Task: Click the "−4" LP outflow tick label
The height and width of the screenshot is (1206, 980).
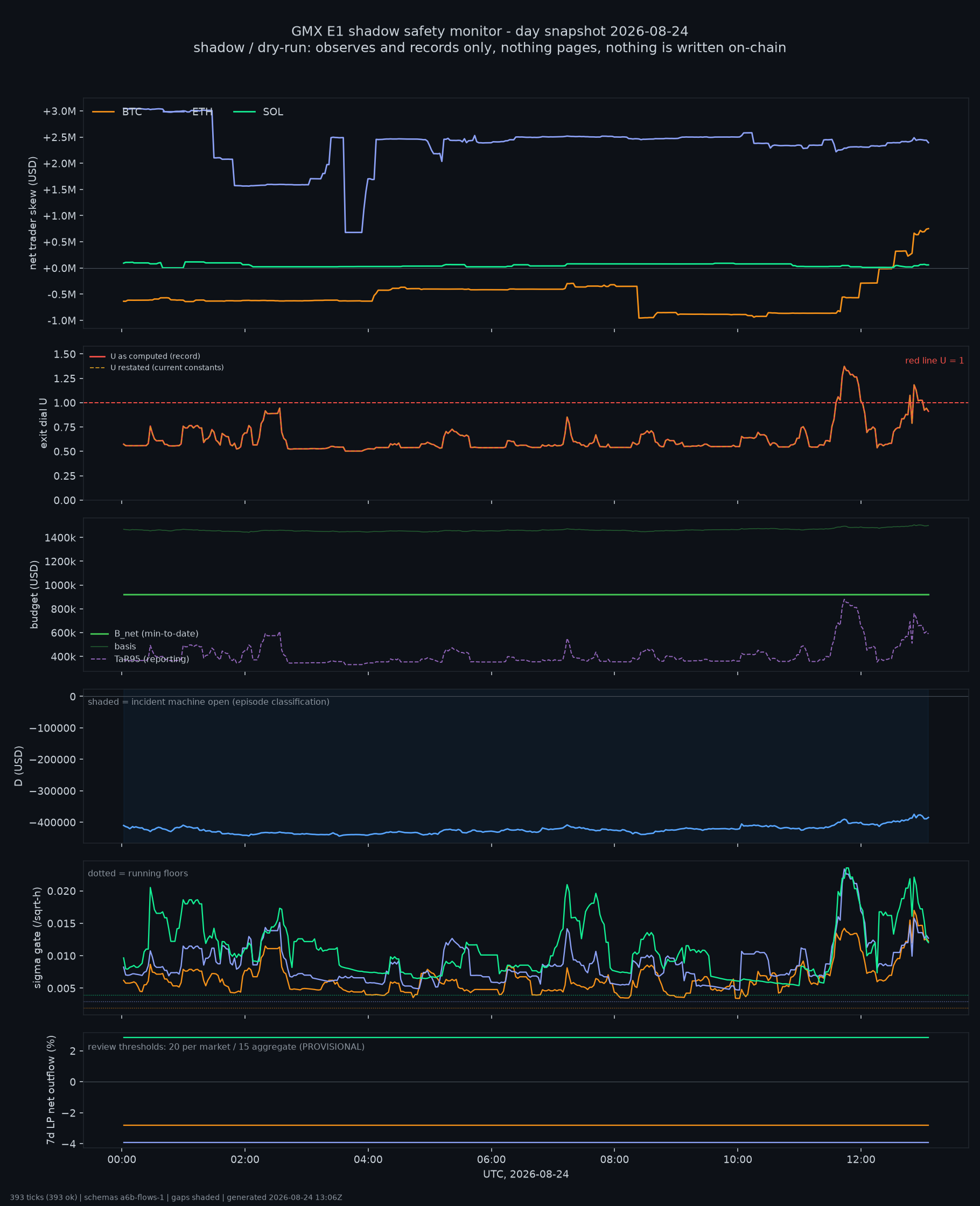Action: pyautogui.click(x=68, y=1144)
